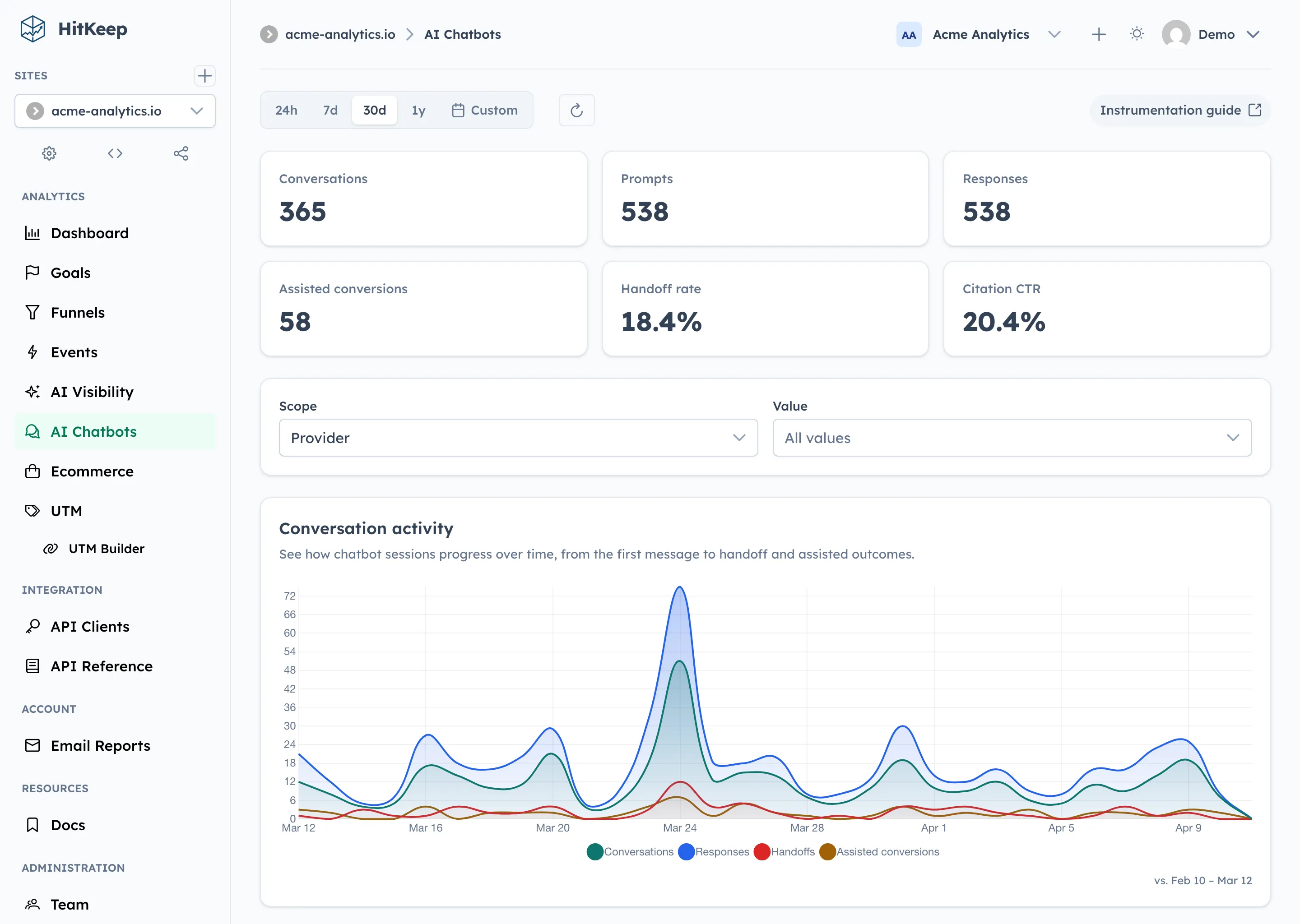Screen dimensions: 1300x924
Task: Add a new site with the plus icon
Action: pos(205,76)
